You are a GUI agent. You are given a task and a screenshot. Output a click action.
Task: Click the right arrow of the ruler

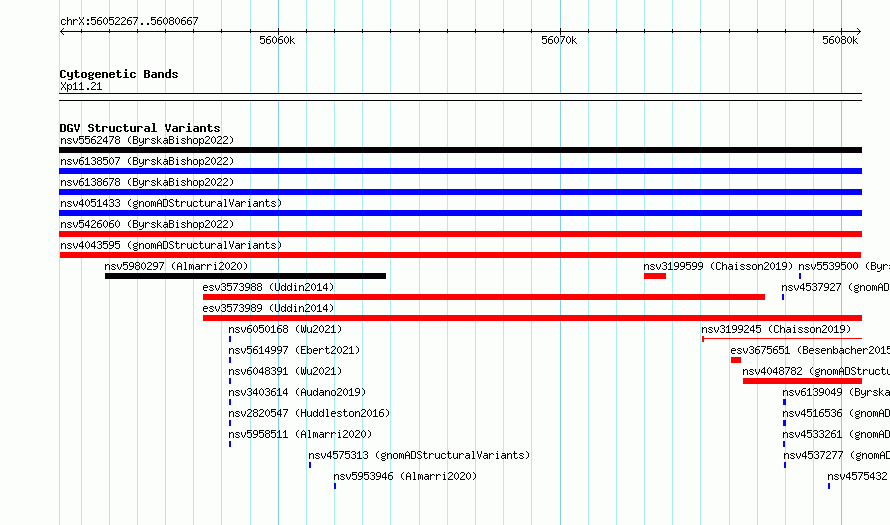[859, 31]
